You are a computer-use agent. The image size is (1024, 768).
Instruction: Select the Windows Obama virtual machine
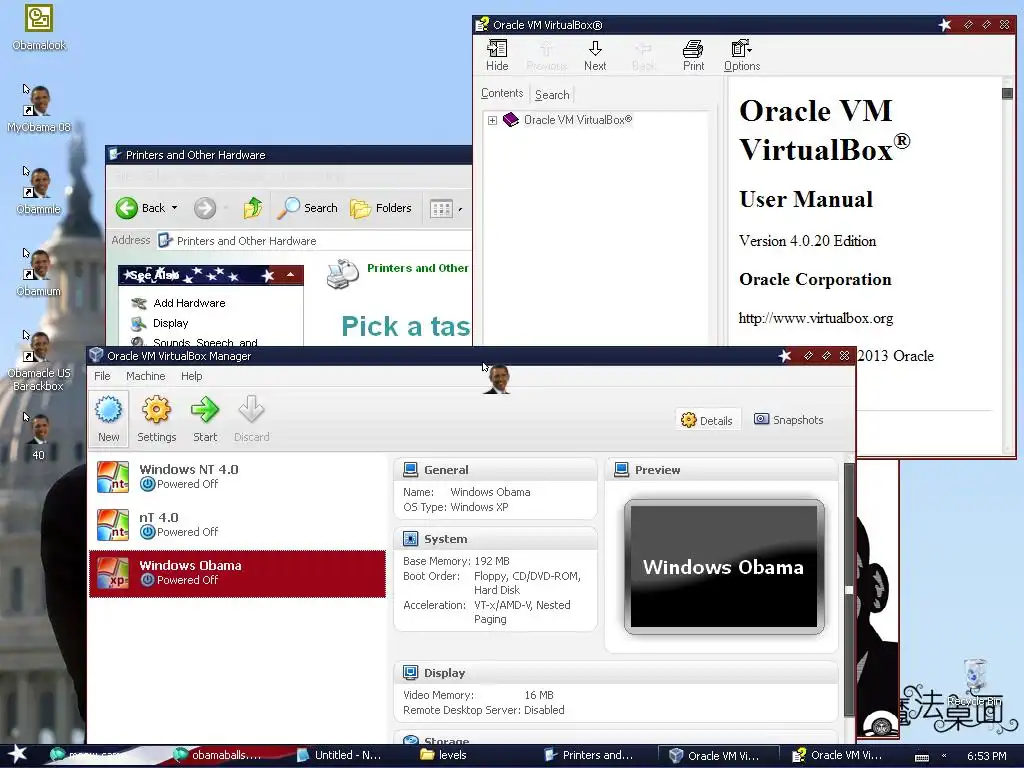pyautogui.click(x=238, y=573)
